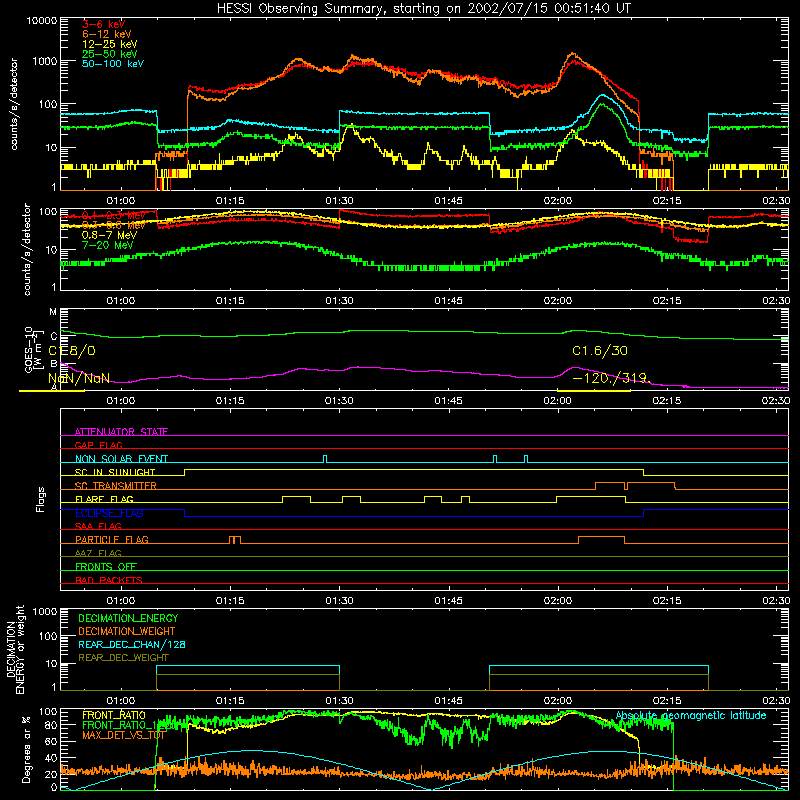Click the green 25-50 keV legend entry

[110, 54]
